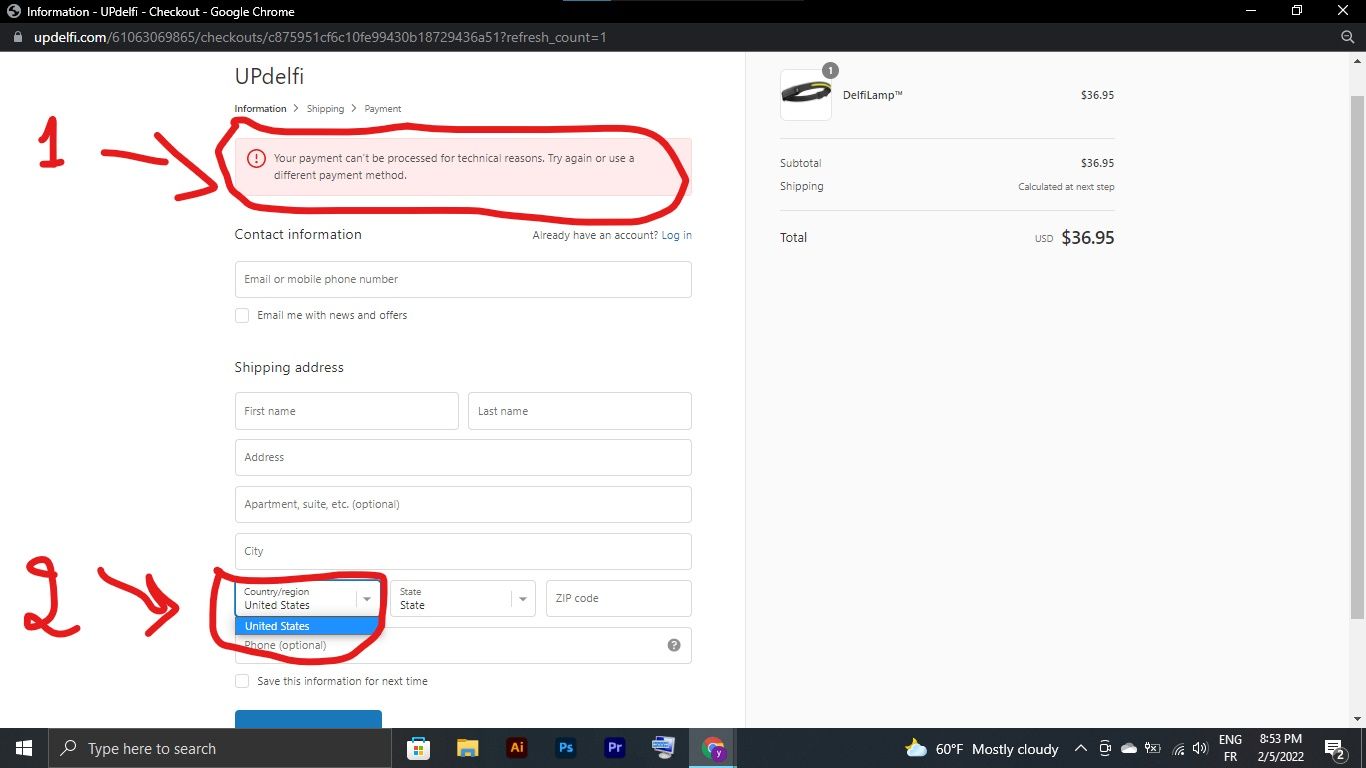Go to the Information breadcrumb step
This screenshot has width=1366, height=768.
260,108
